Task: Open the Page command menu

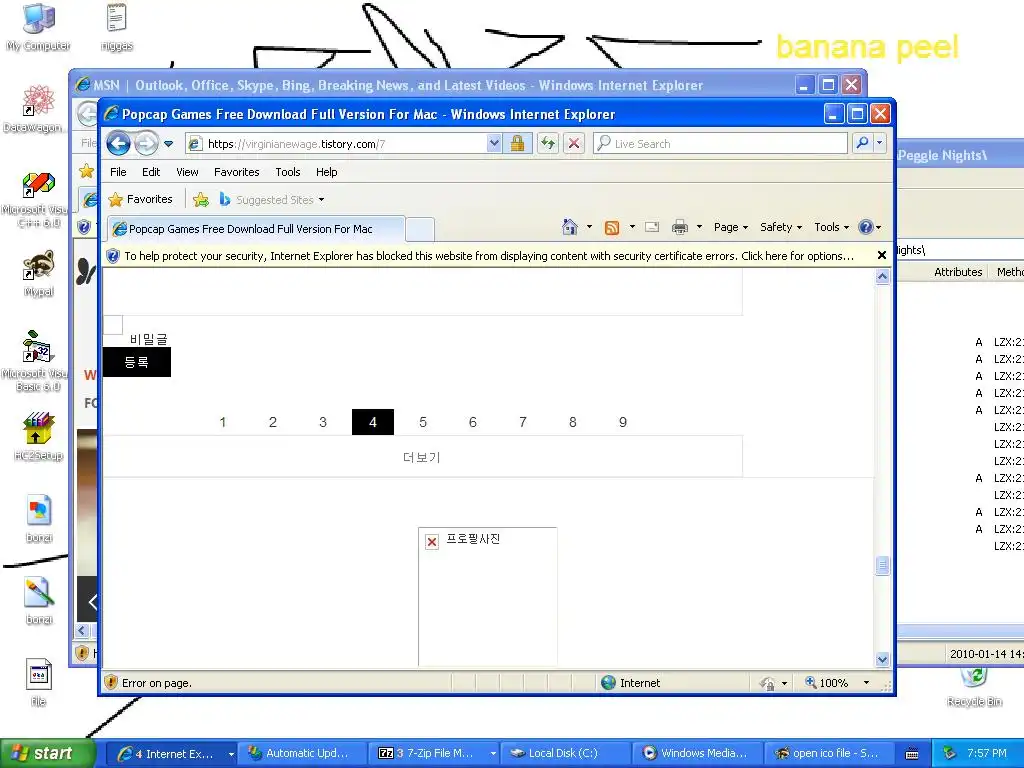Action: click(731, 227)
